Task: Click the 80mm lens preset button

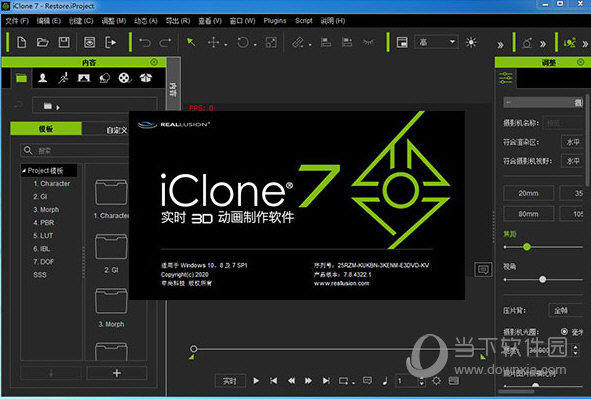Action: (x=528, y=214)
